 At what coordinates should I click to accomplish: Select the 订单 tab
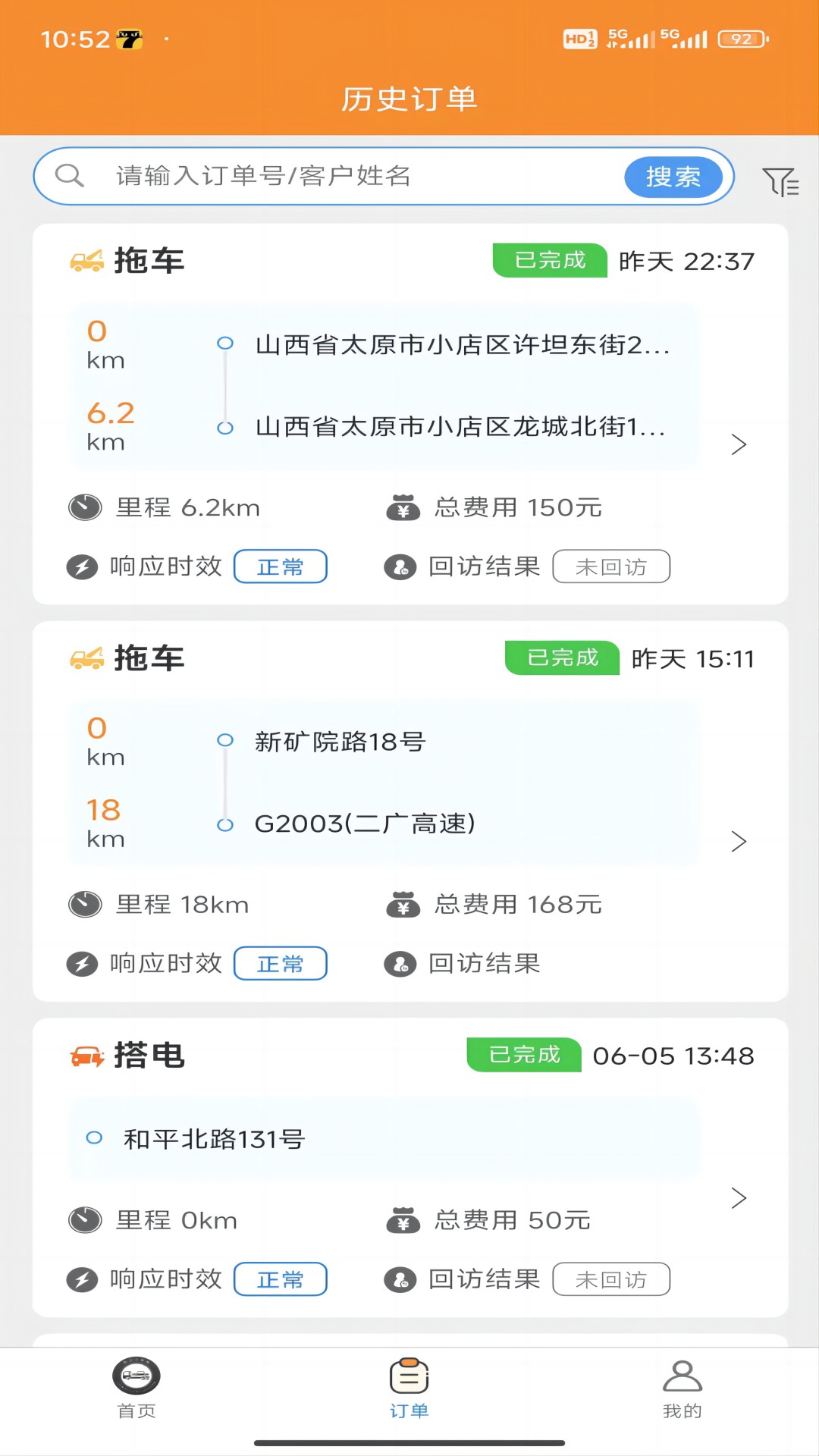409,1386
